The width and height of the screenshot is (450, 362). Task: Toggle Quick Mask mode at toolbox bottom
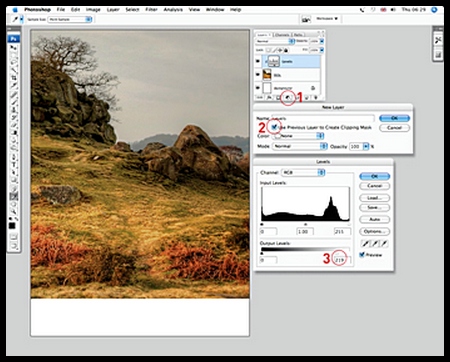tap(14, 237)
